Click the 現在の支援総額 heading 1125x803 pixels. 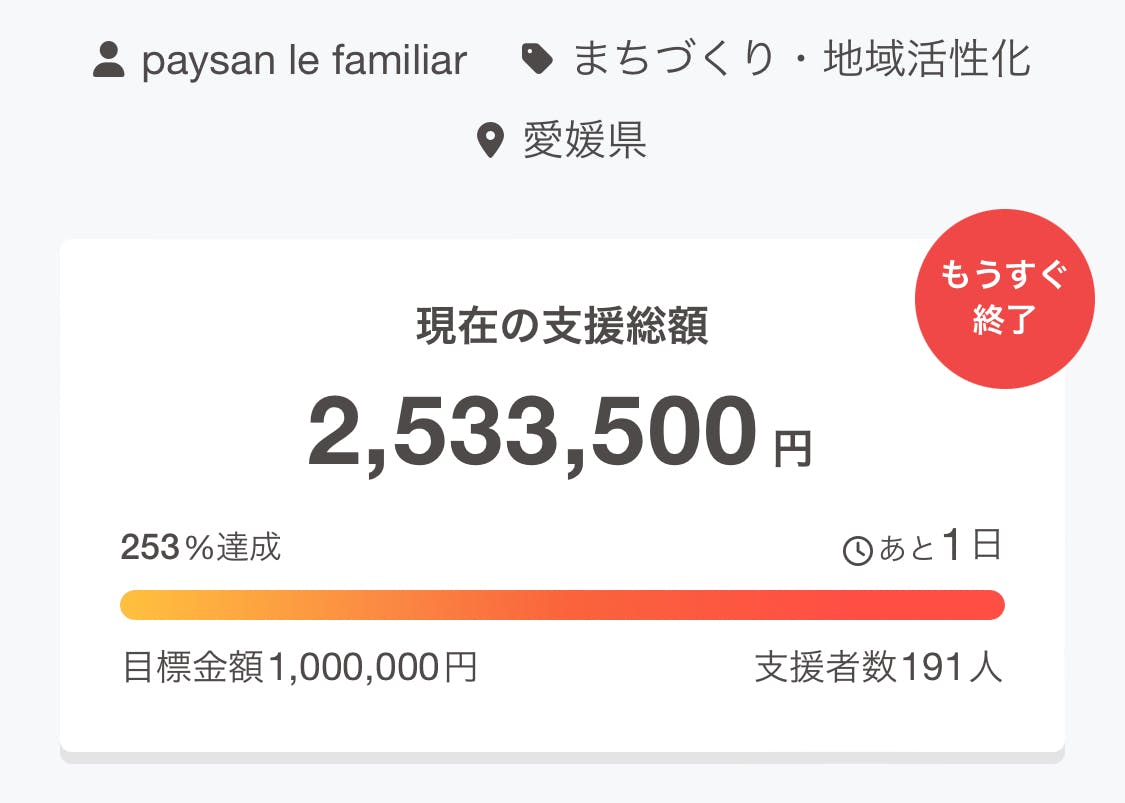click(562, 326)
